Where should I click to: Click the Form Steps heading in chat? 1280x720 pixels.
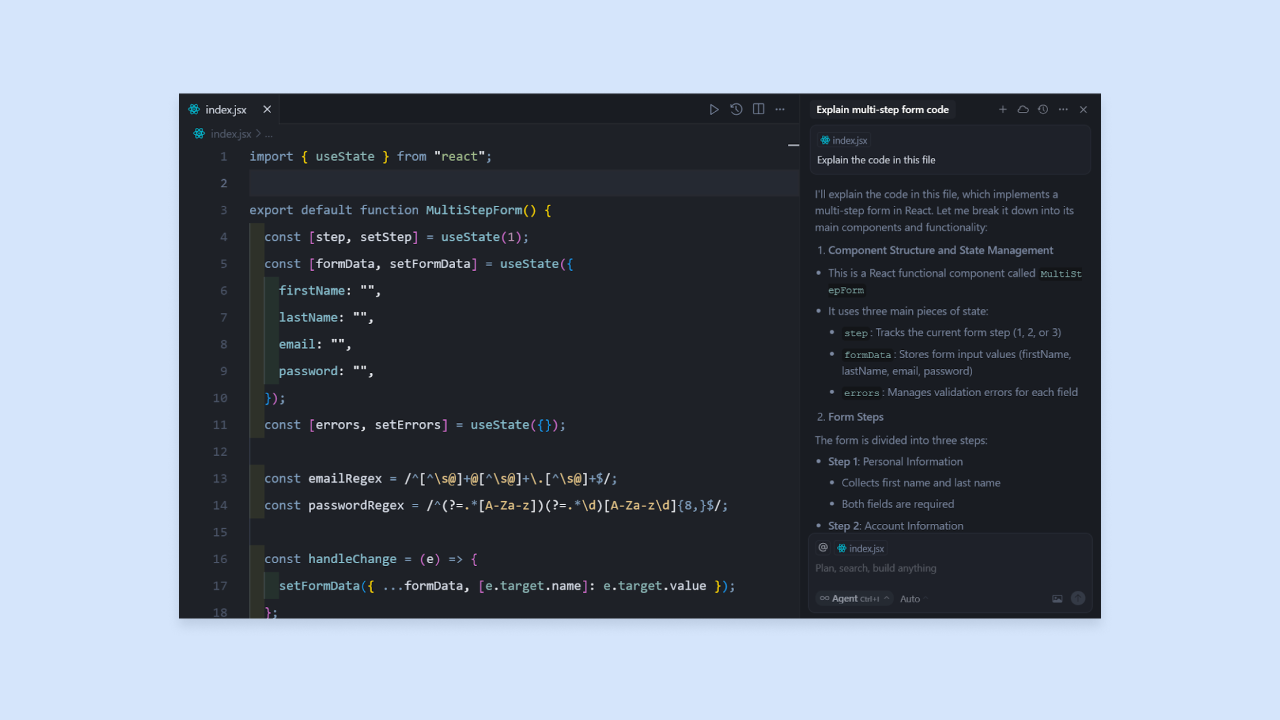point(855,417)
